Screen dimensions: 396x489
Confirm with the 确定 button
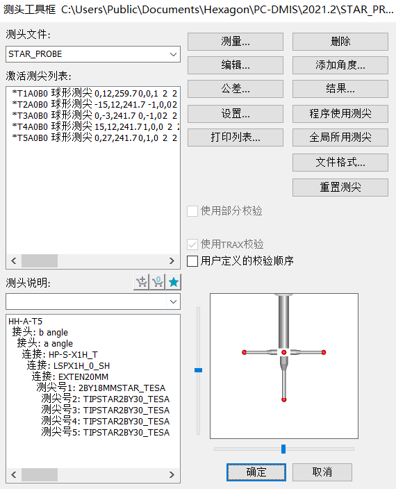tap(256, 472)
